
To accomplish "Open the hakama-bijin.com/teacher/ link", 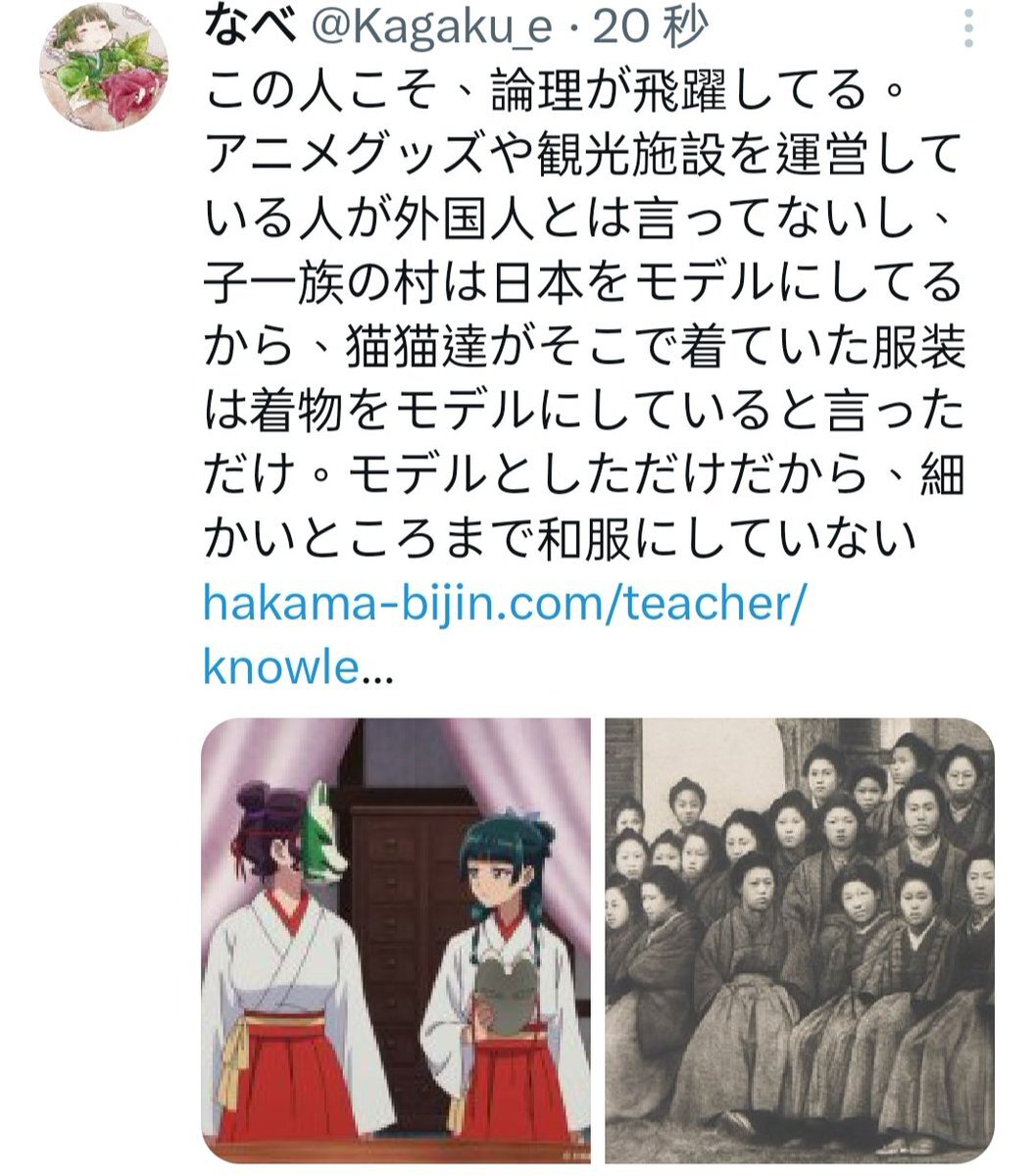I will pyautogui.click(x=503, y=604).
